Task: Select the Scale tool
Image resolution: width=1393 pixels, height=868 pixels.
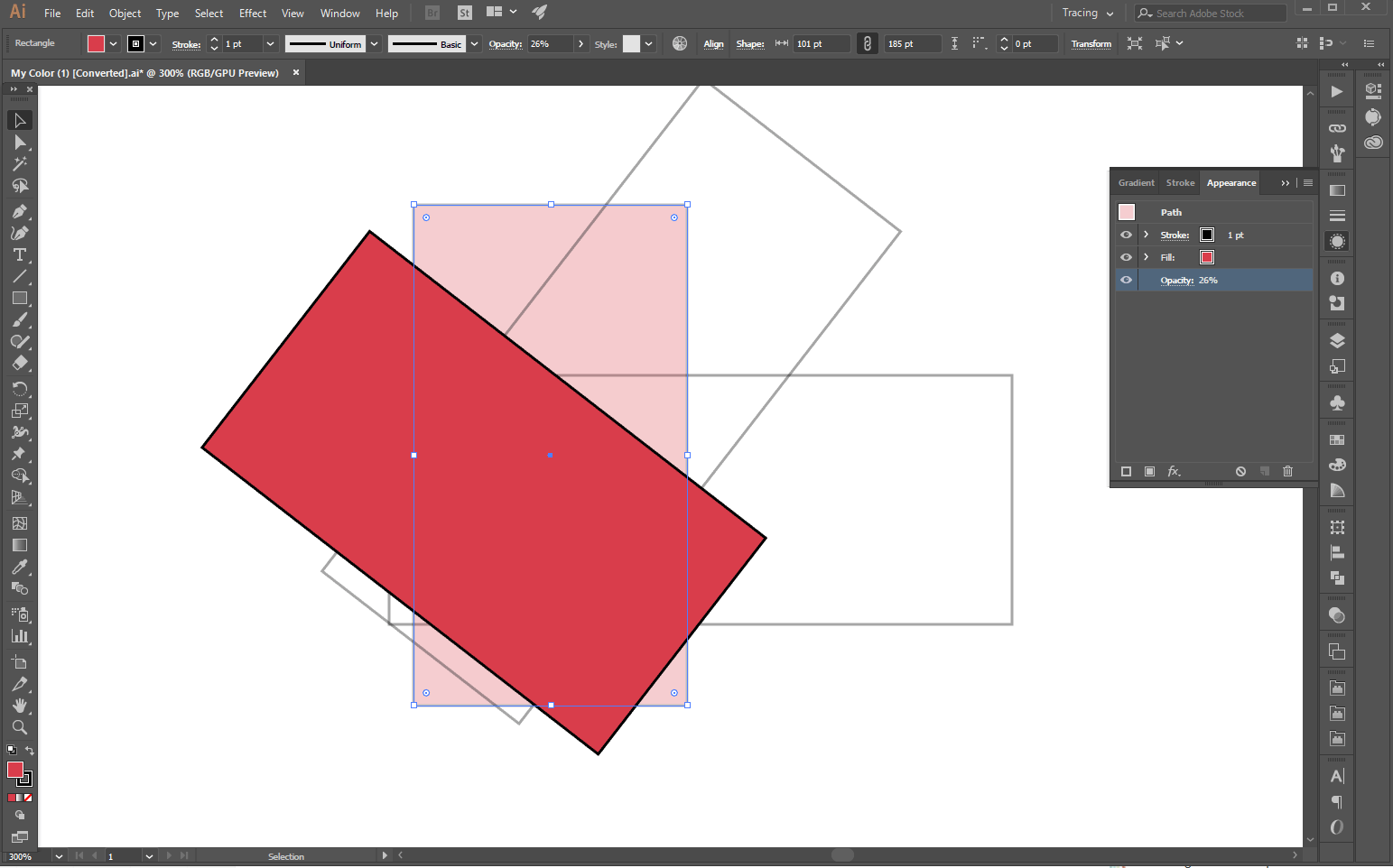Action: coord(20,411)
